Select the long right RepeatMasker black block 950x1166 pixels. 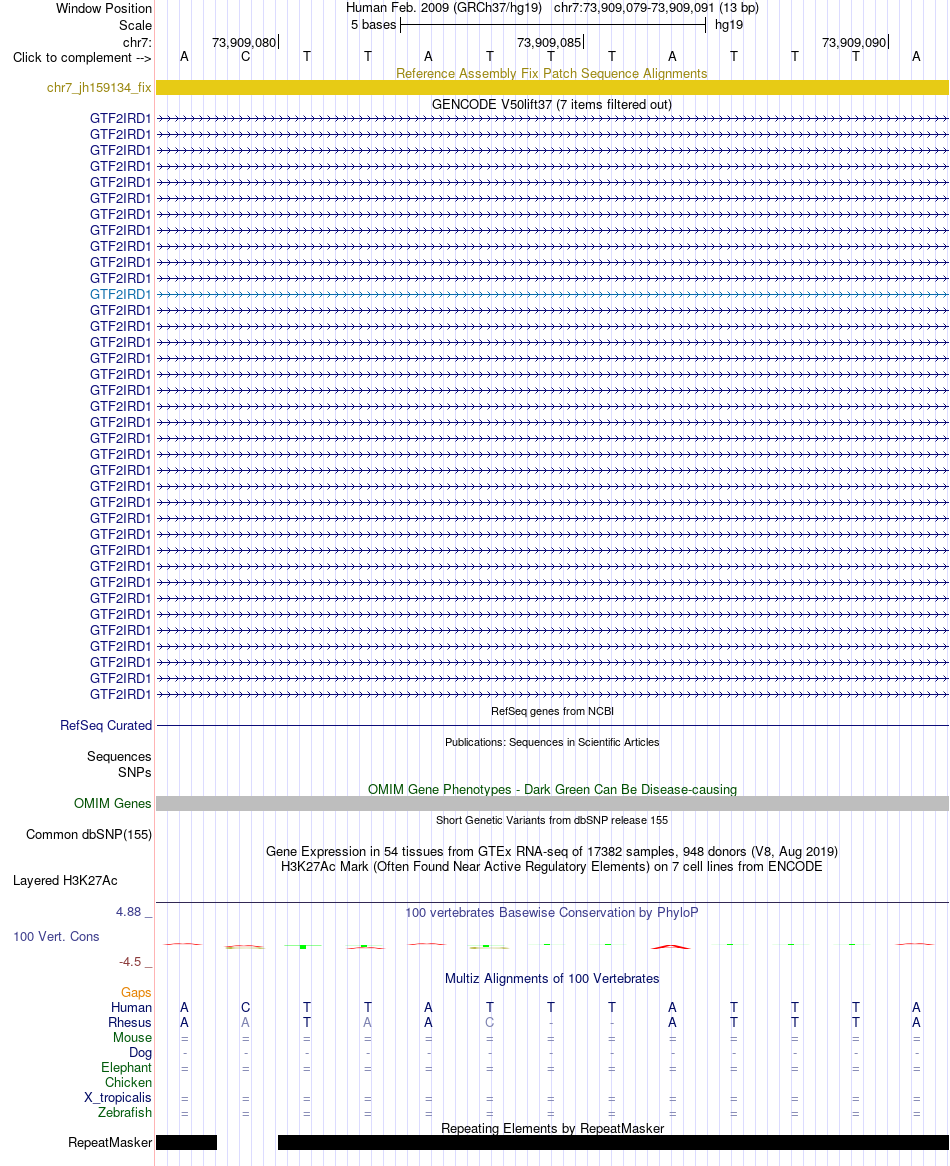(x=613, y=1142)
